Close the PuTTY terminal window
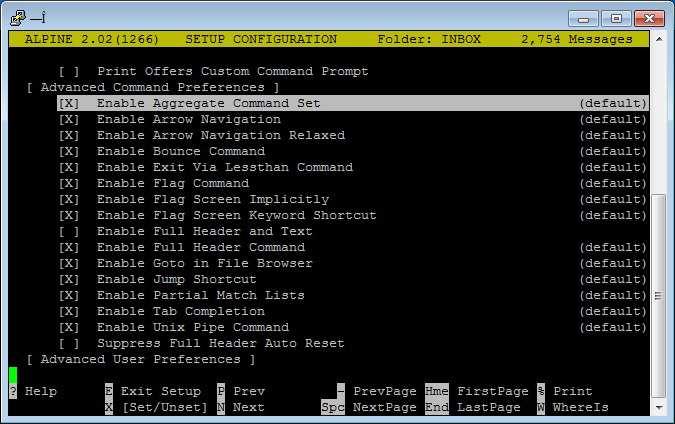The width and height of the screenshot is (675, 424). pyautogui.click(x=649, y=19)
